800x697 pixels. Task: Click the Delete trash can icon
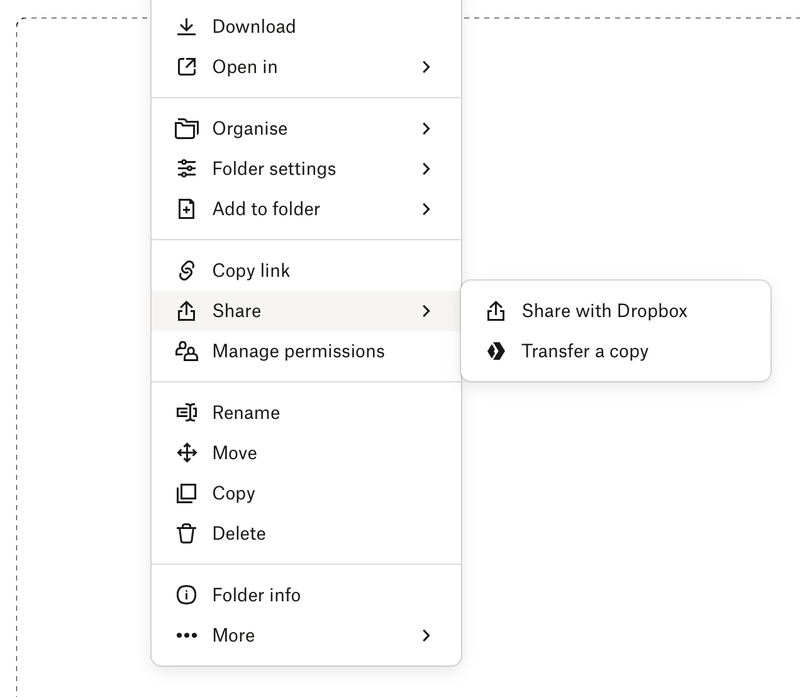[x=186, y=533]
